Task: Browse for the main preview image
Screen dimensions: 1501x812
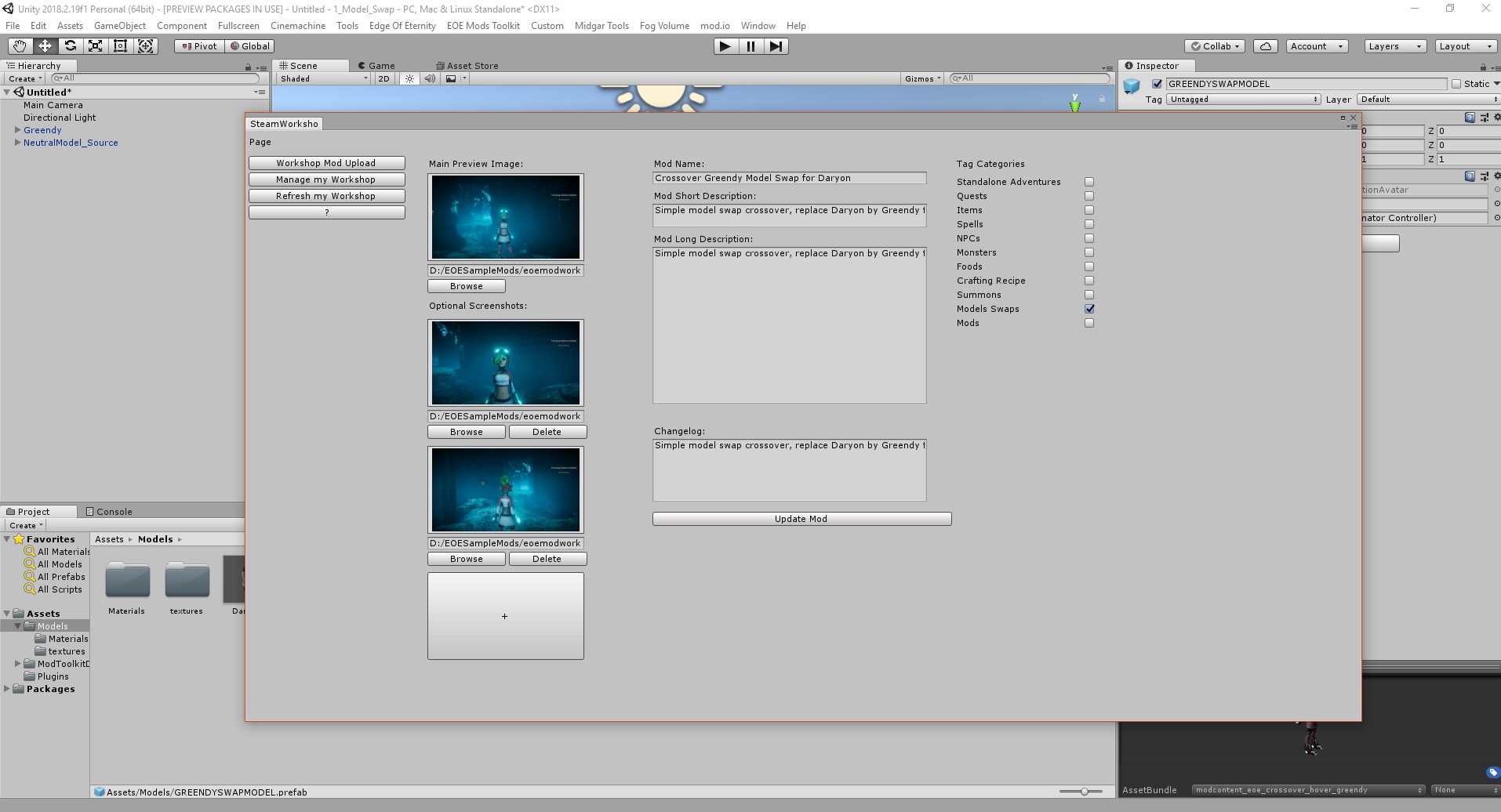Action: [467, 286]
